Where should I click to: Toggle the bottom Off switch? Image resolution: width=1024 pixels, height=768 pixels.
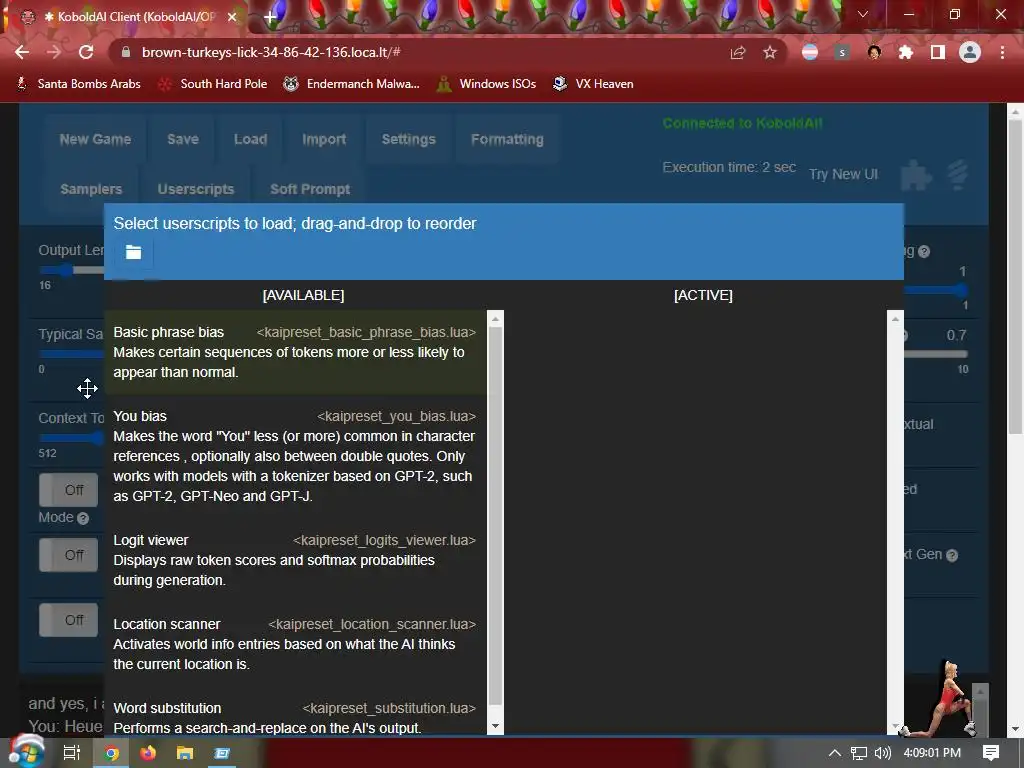(69, 620)
